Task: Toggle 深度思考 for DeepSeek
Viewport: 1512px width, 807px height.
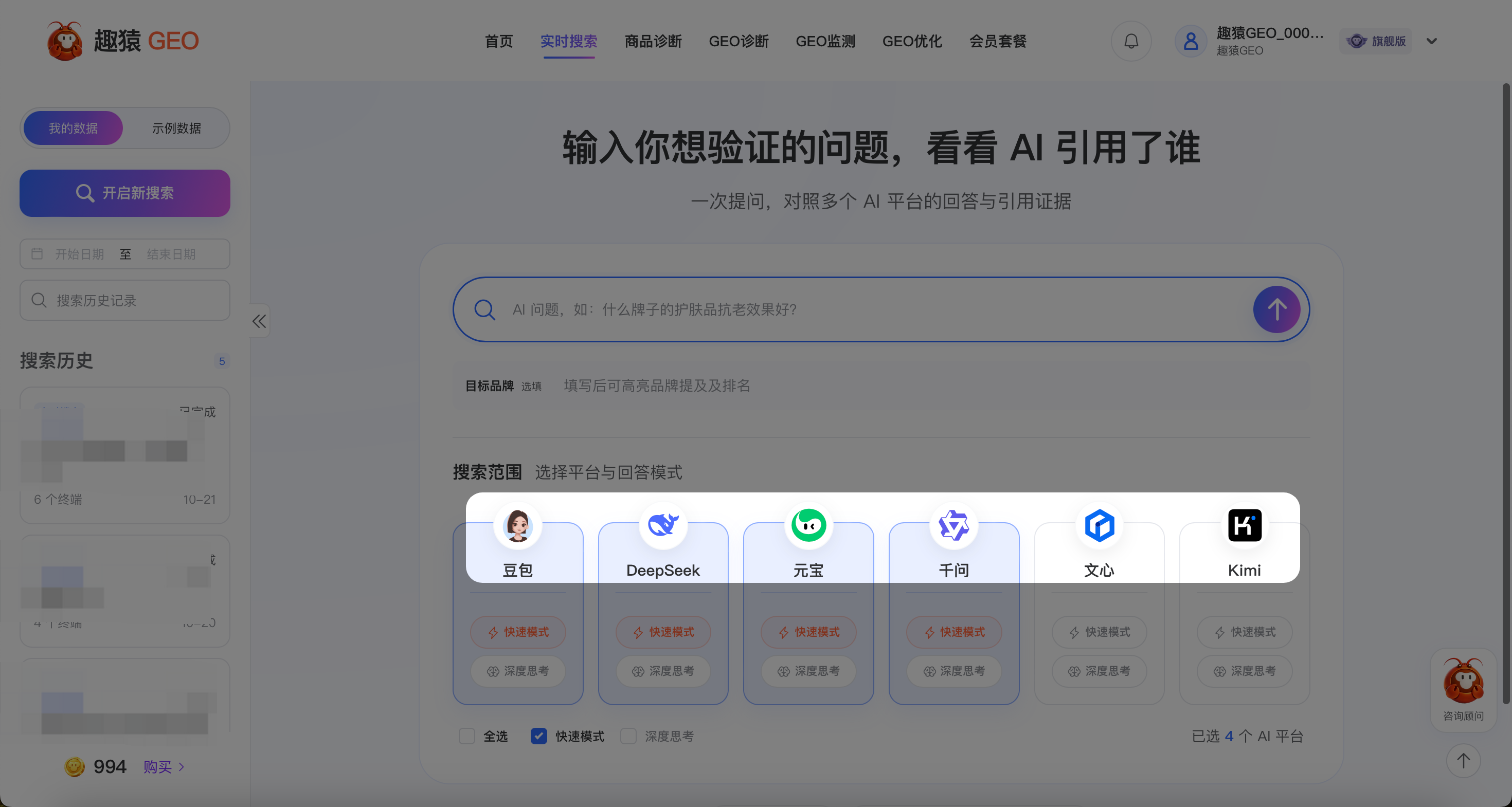Action: click(663, 671)
